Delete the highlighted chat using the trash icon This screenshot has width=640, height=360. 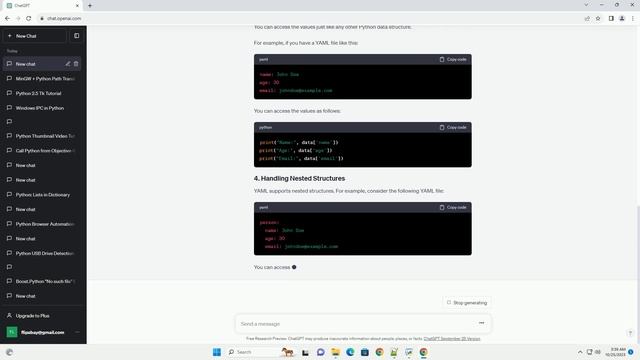click(76, 64)
